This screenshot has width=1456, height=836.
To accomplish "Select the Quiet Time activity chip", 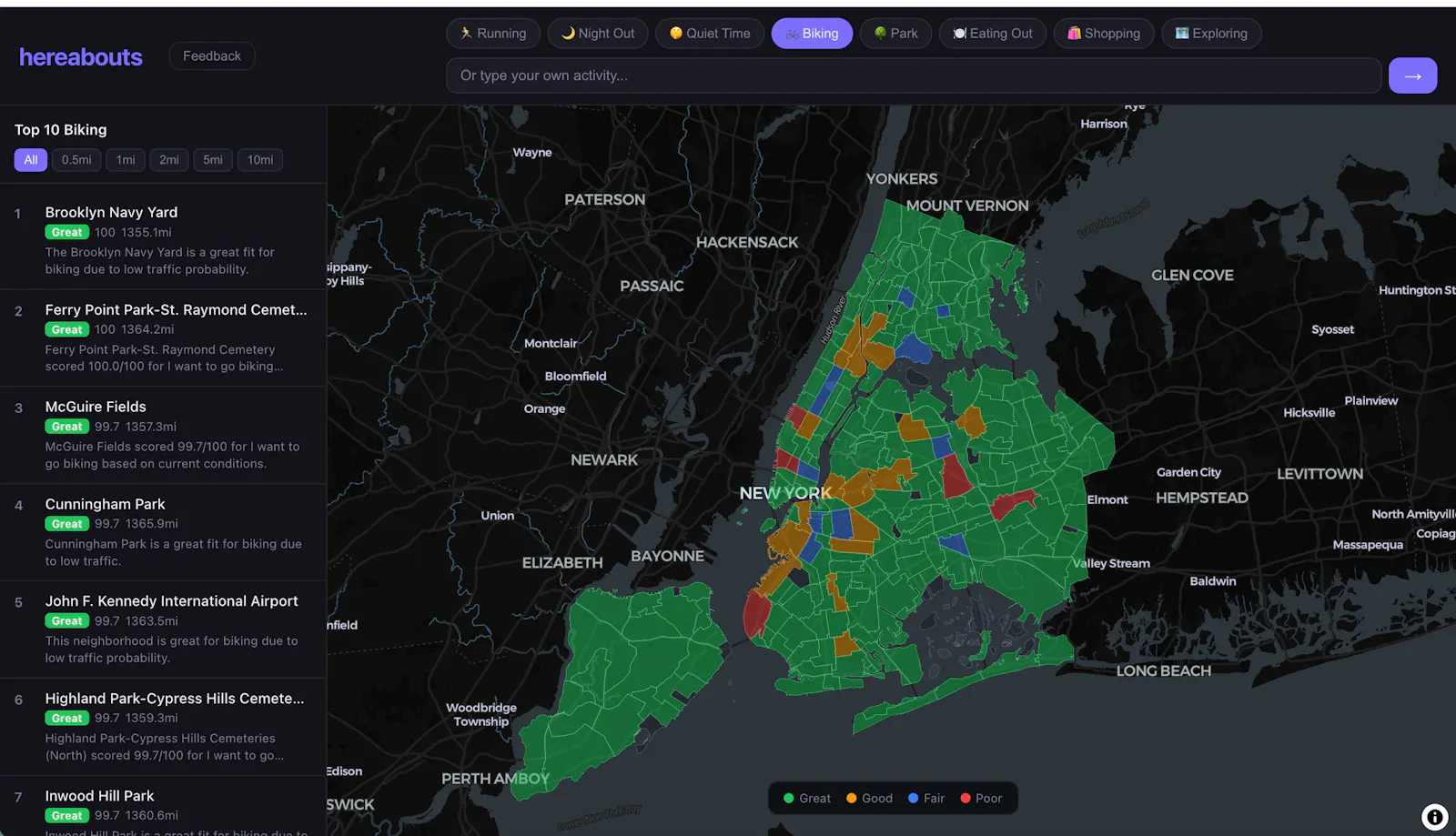I will [710, 34].
